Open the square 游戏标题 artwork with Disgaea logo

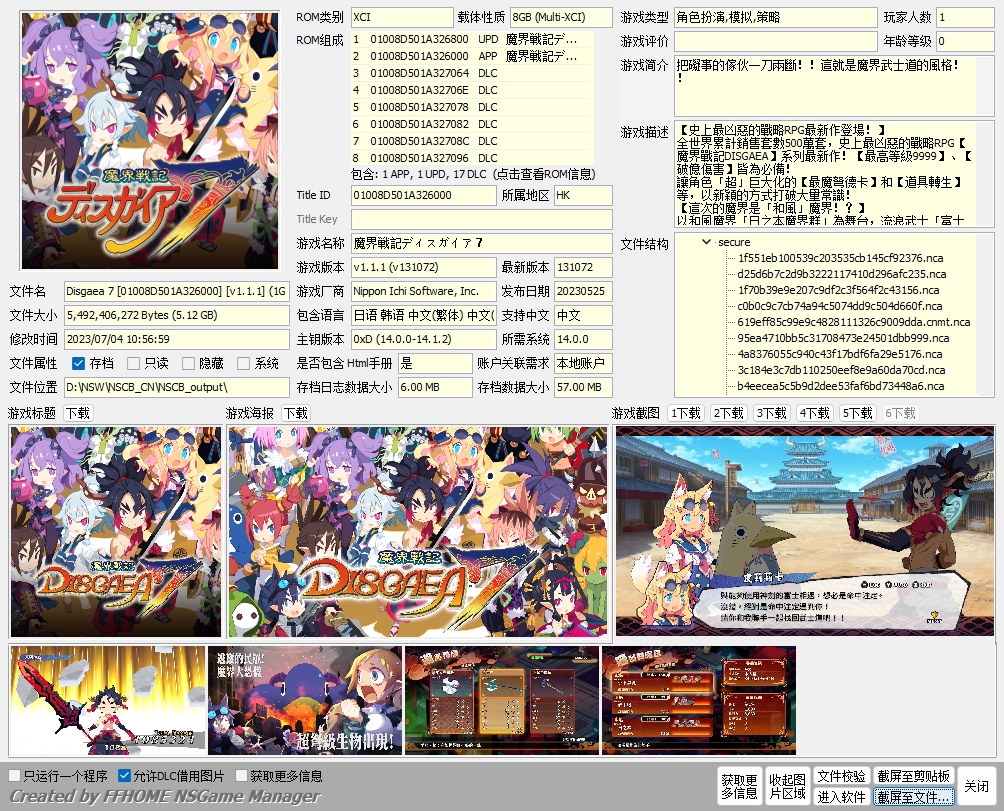115,532
